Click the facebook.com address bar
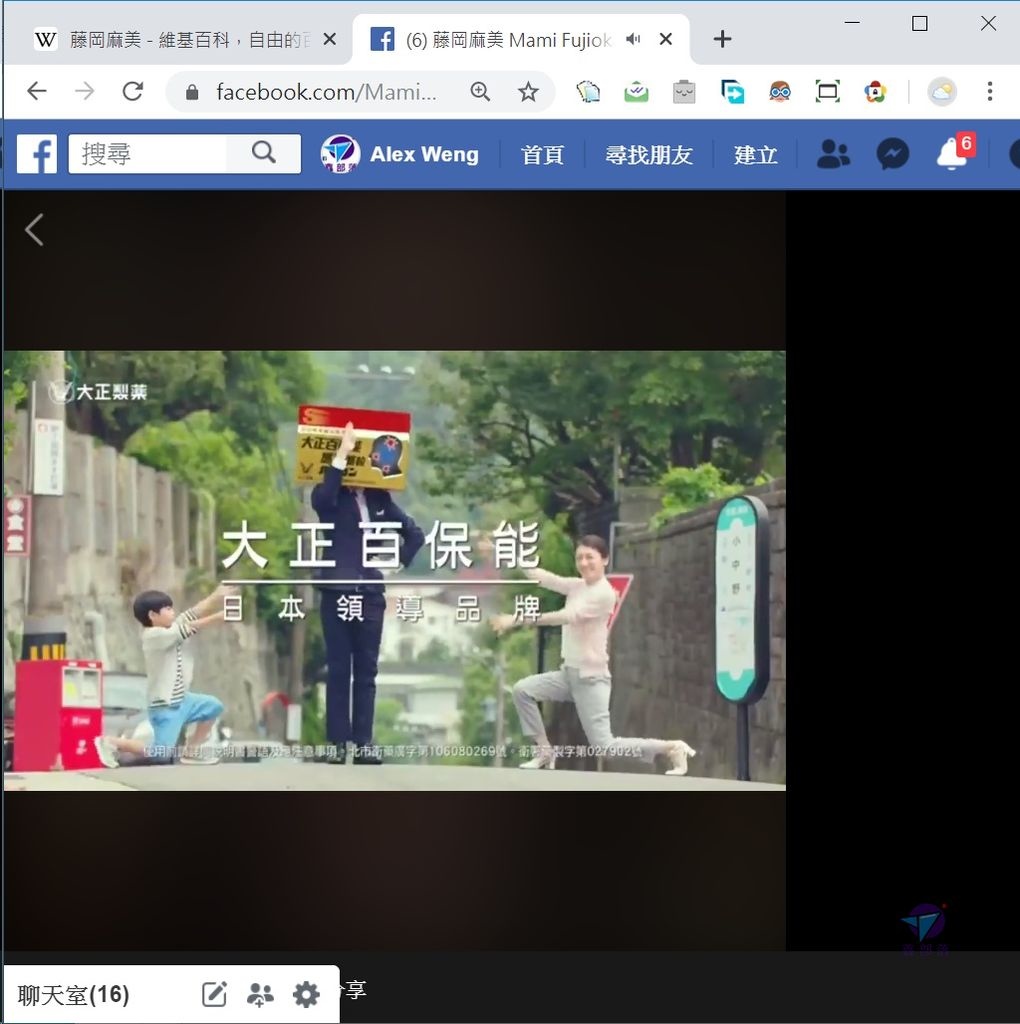This screenshot has height=1024, width=1020. point(327,92)
